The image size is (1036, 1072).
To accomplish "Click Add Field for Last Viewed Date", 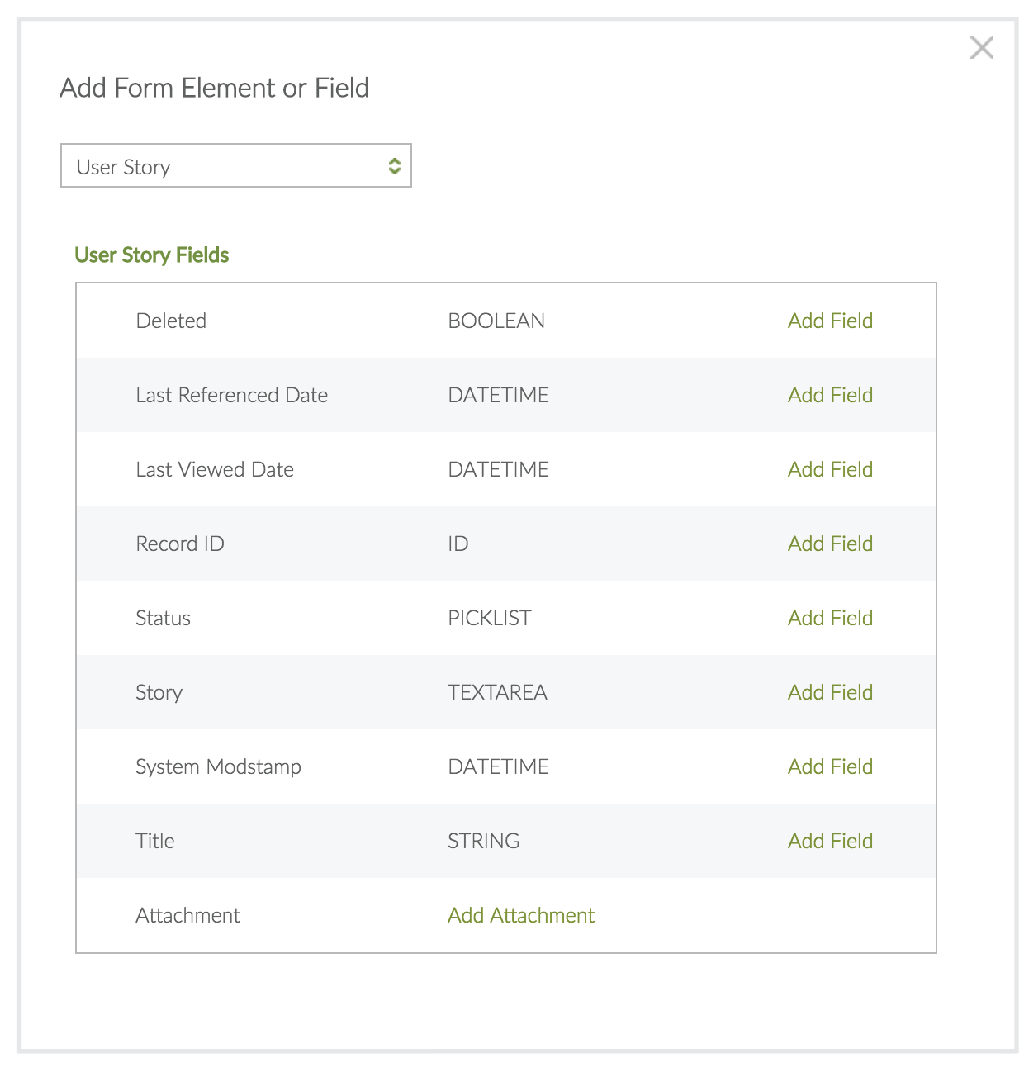I will [830, 470].
